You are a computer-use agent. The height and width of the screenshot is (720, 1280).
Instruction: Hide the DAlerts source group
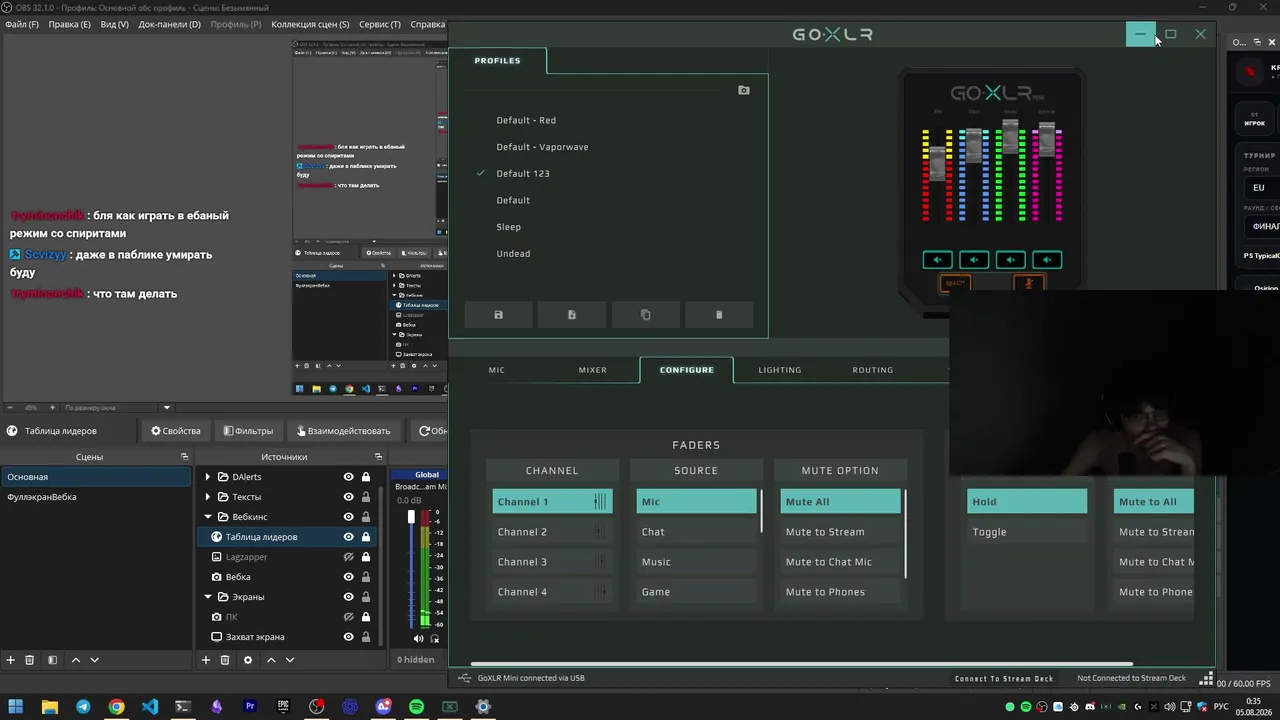(348, 477)
